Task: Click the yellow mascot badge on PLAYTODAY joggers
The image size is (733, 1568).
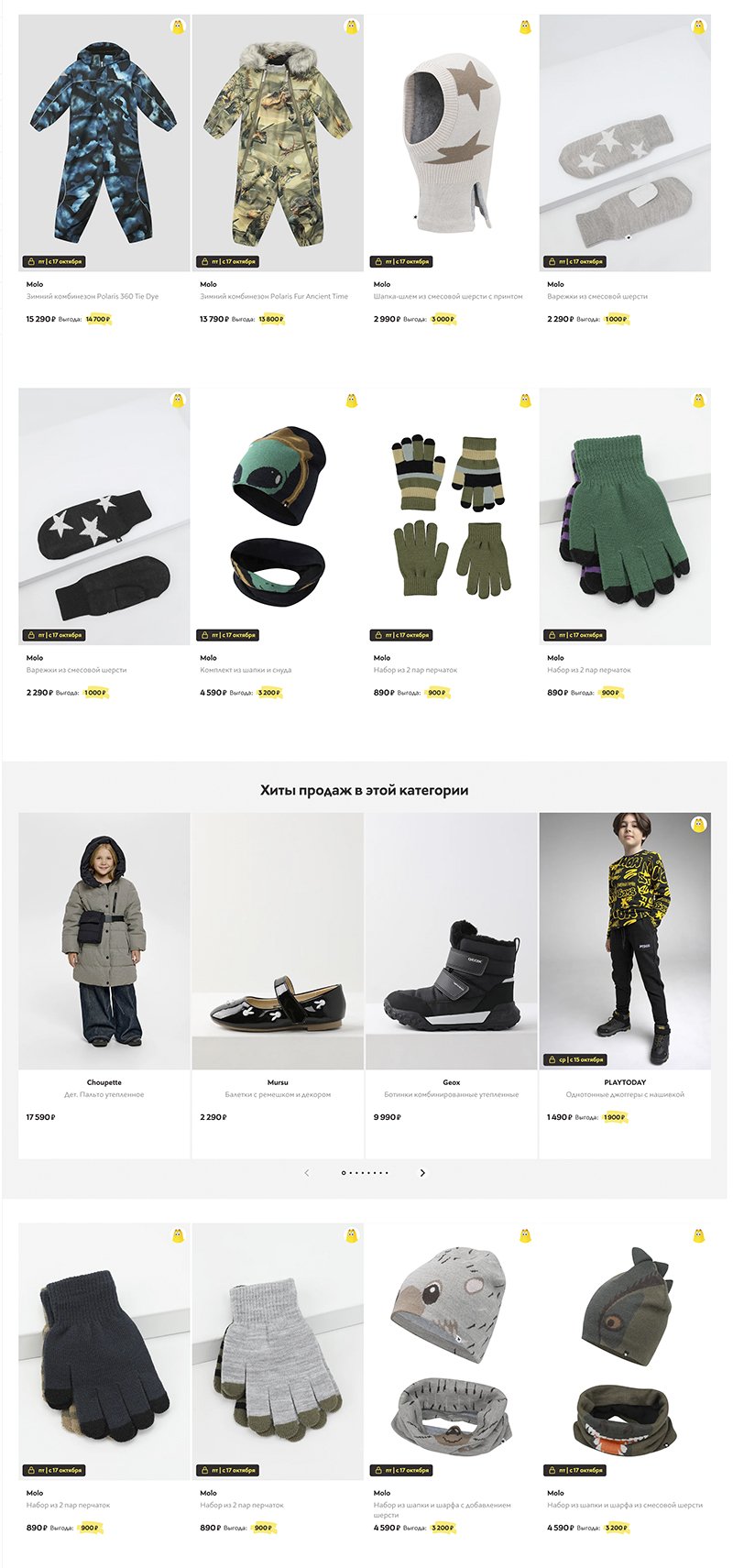Action: click(699, 825)
